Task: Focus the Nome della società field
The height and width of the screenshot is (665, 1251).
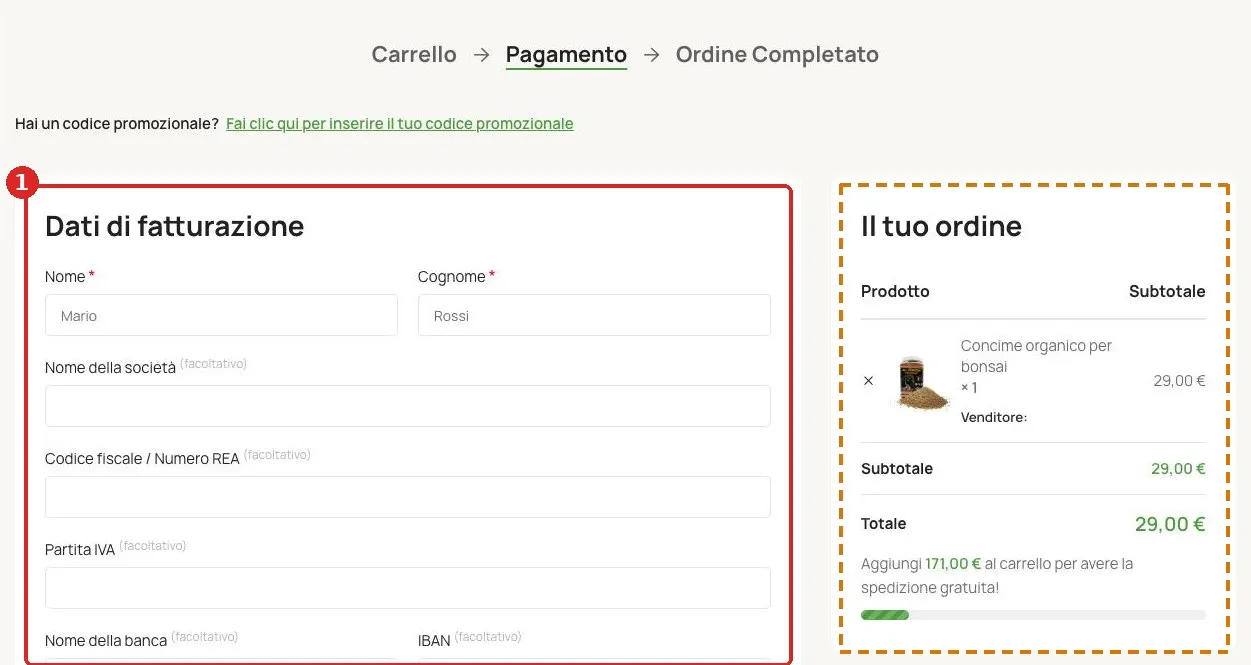Action: [408, 406]
